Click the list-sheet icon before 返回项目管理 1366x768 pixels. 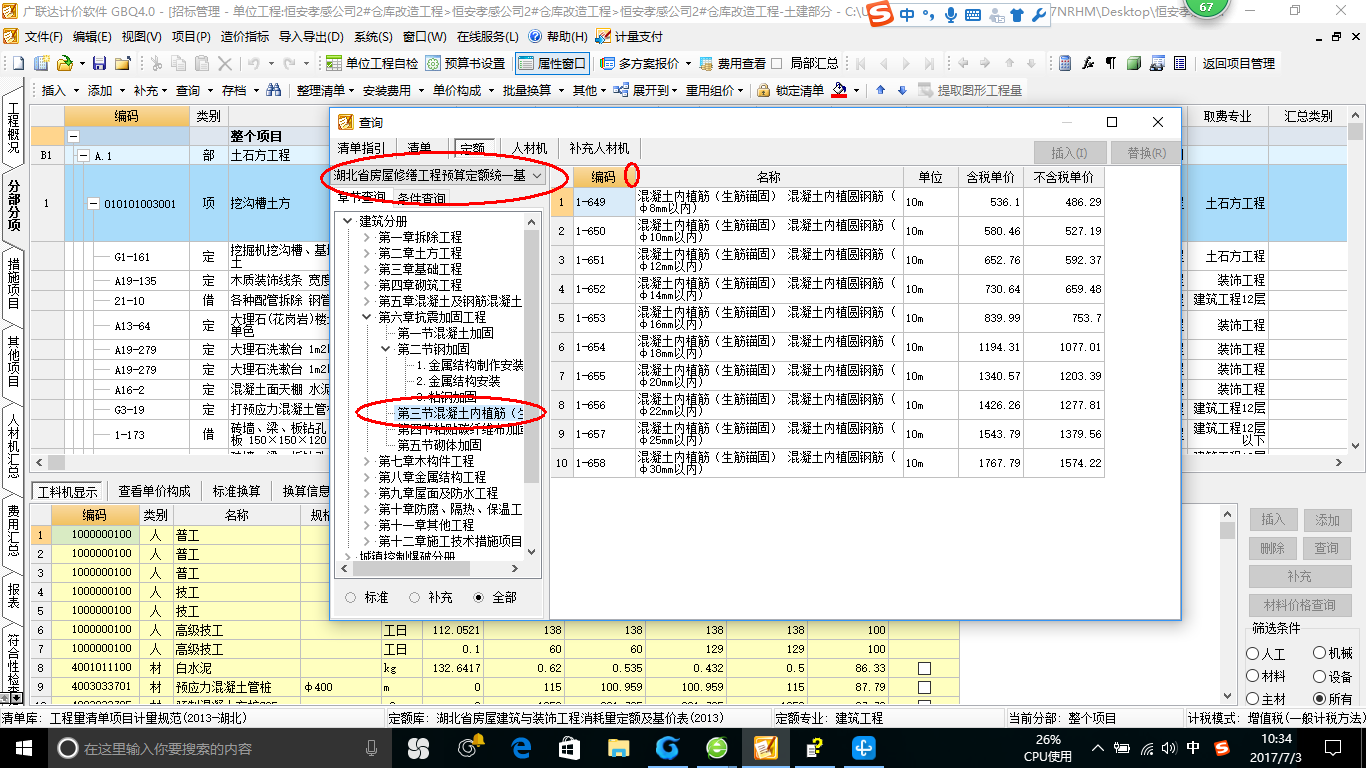coord(1179,63)
